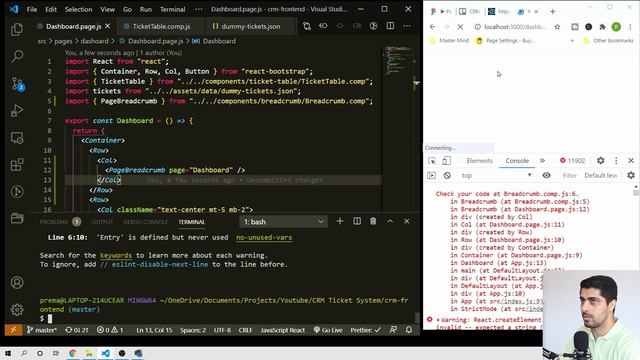The width and height of the screenshot is (640, 360).
Task: Kill the terminal with the trash icon
Action: pyautogui.click(x=373, y=221)
